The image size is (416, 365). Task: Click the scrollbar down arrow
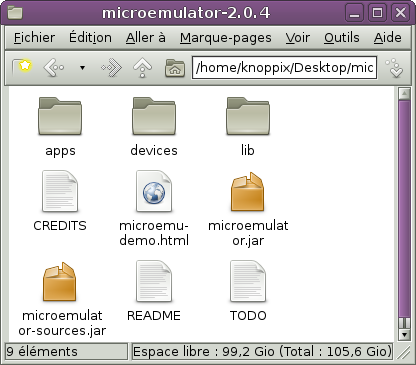pos(404,334)
